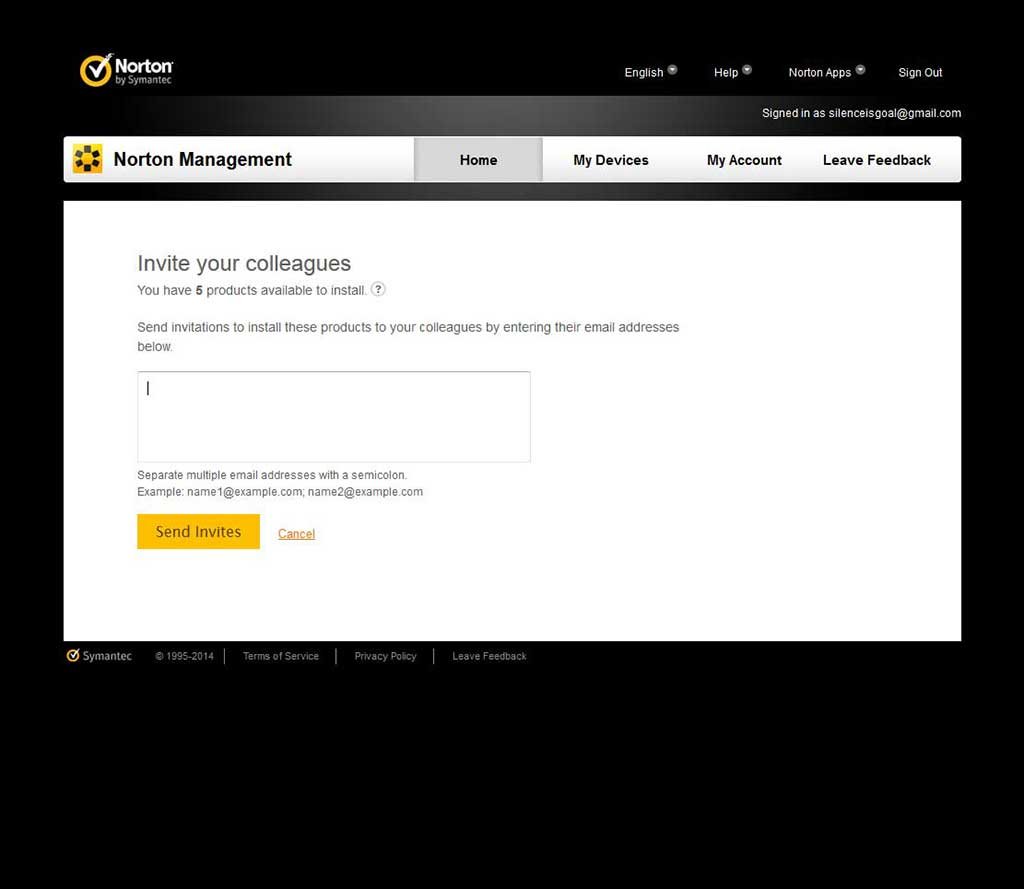Open the Leave Feedback tab in navigation bar
Viewport: 1024px width, 889px height.
[876, 160]
